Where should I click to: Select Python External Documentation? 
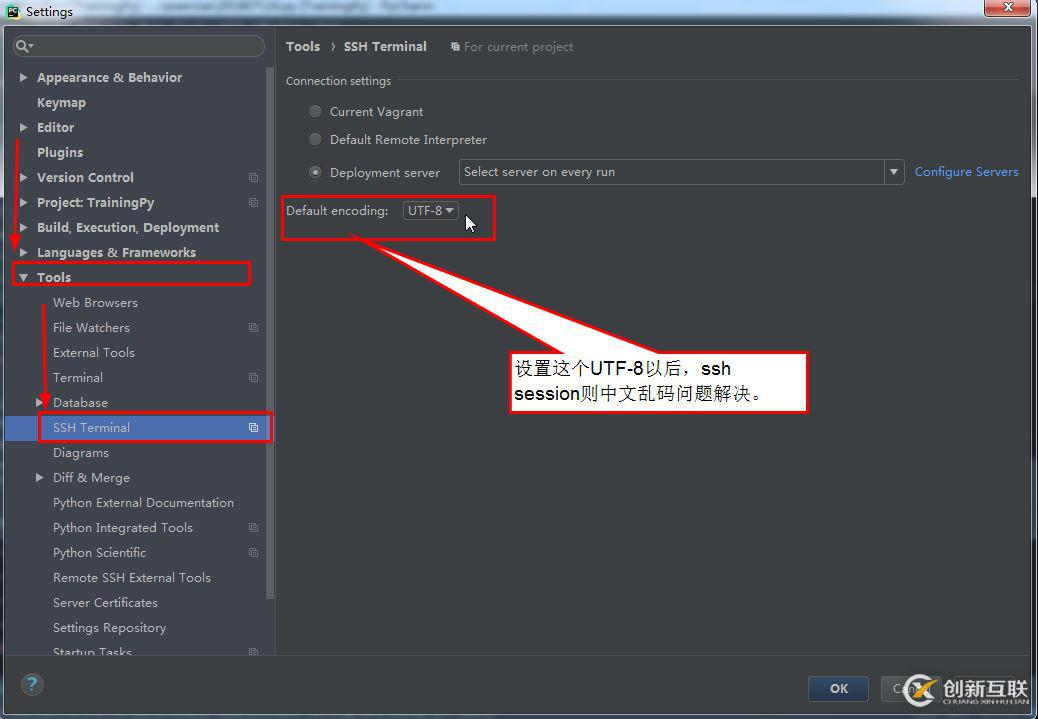[x=143, y=503]
